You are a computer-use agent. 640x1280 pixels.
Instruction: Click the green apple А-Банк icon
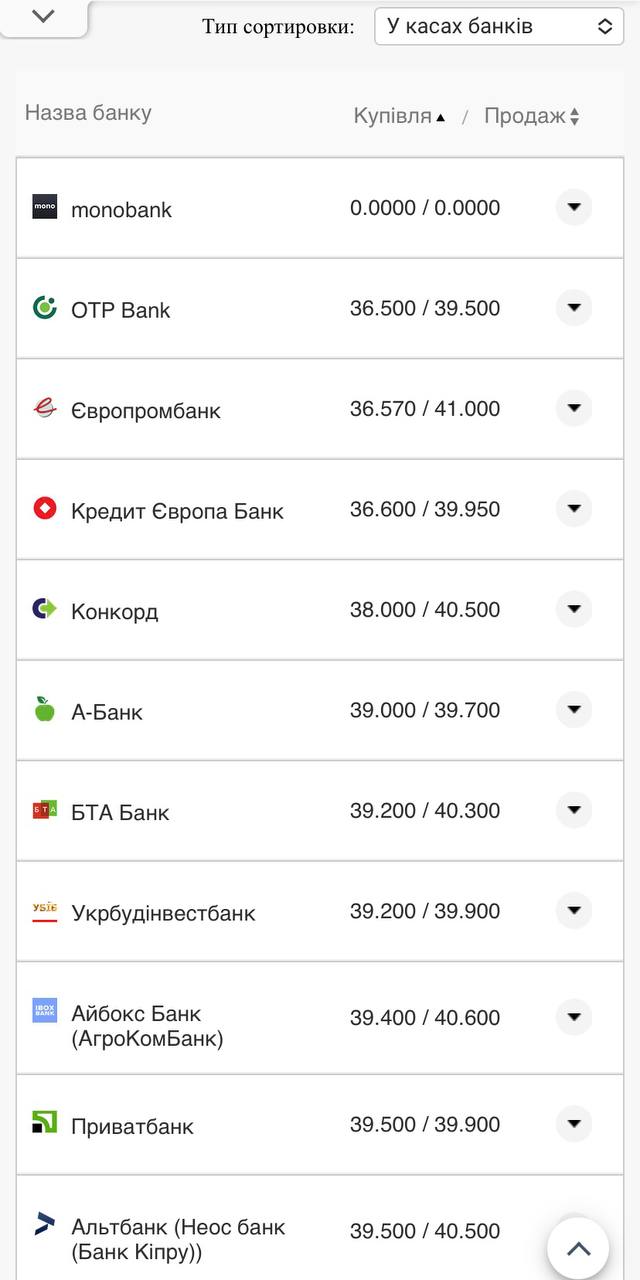pos(43,710)
